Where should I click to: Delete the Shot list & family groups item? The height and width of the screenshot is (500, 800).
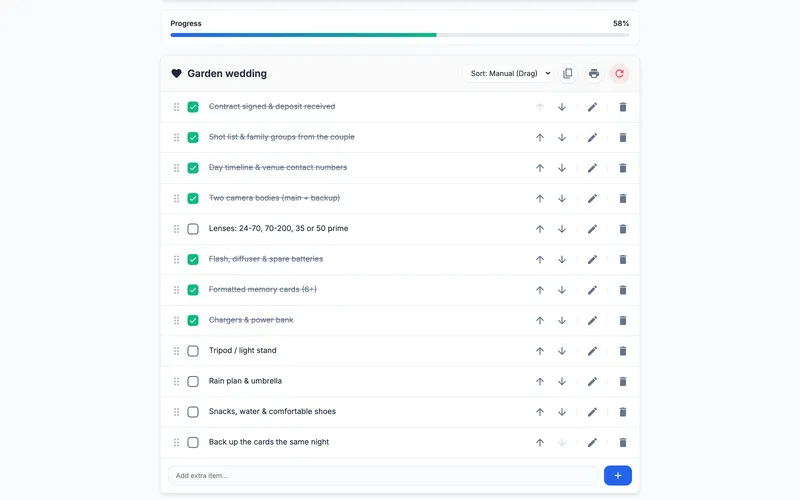(622, 137)
